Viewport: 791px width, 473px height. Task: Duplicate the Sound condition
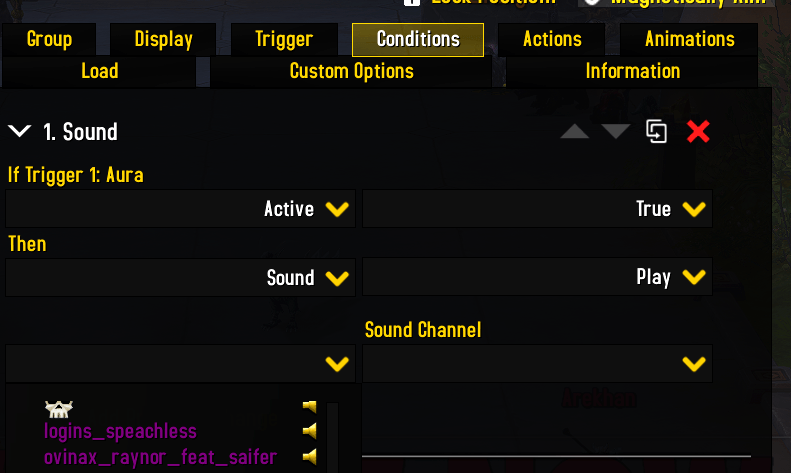[656, 132]
